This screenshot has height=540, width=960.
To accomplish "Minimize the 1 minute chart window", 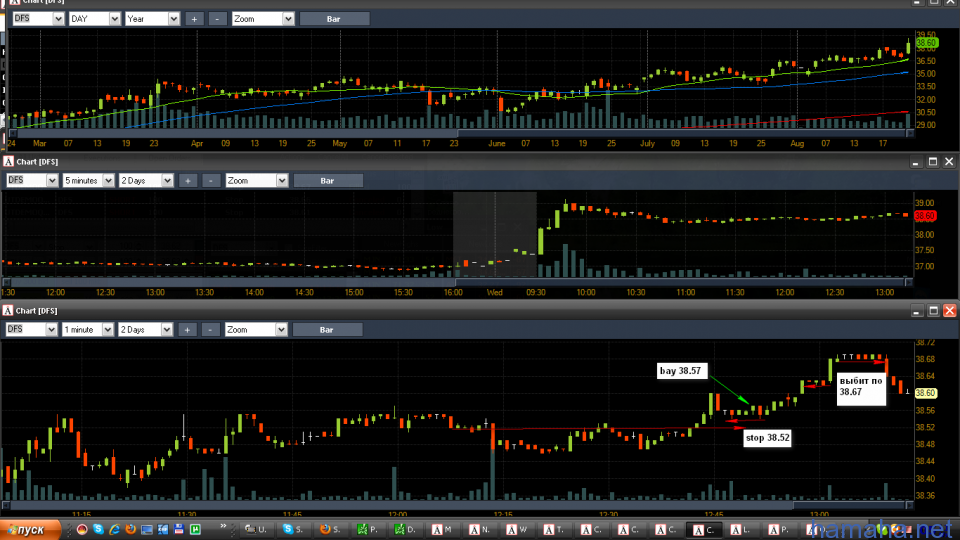I will pyautogui.click(x=917, y=311).
